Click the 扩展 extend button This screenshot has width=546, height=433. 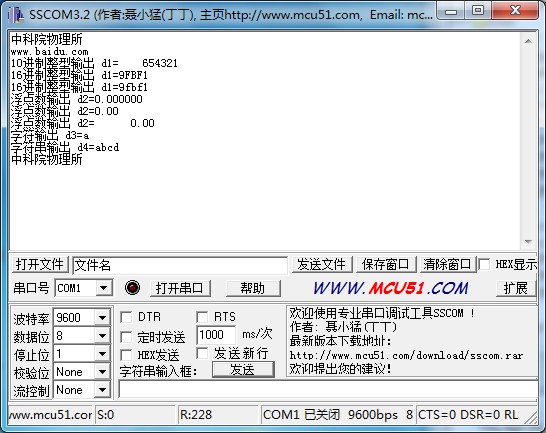coord(516,288)
